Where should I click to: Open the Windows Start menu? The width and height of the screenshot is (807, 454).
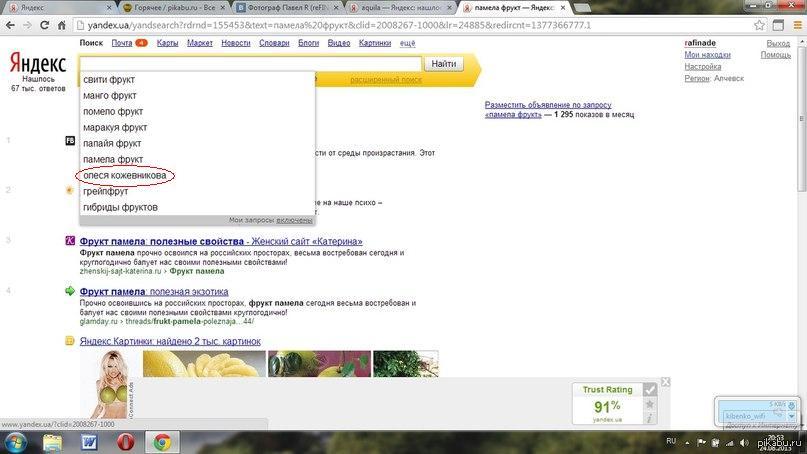17,441
